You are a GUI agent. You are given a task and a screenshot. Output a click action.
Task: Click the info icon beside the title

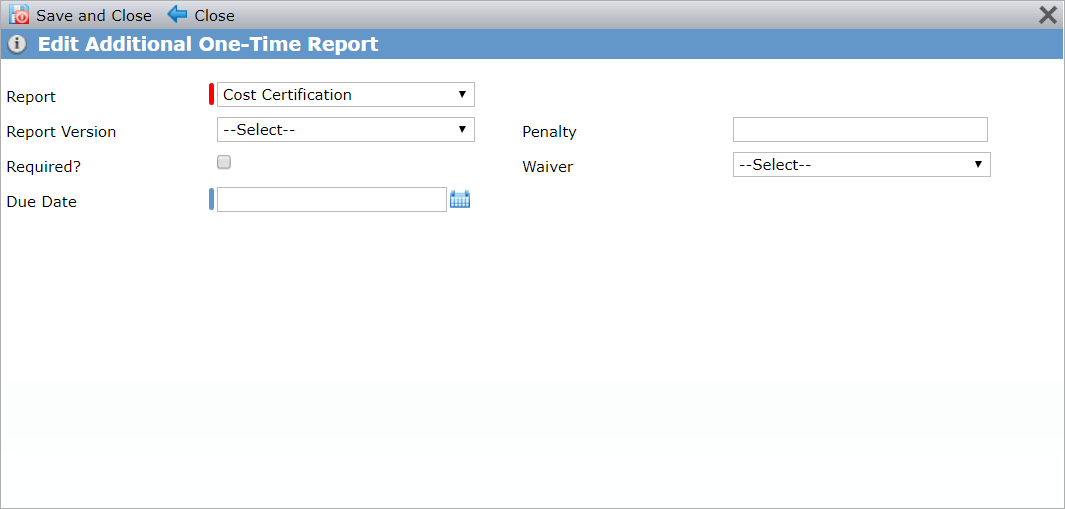pyautogui.click(x=17, y=44)
